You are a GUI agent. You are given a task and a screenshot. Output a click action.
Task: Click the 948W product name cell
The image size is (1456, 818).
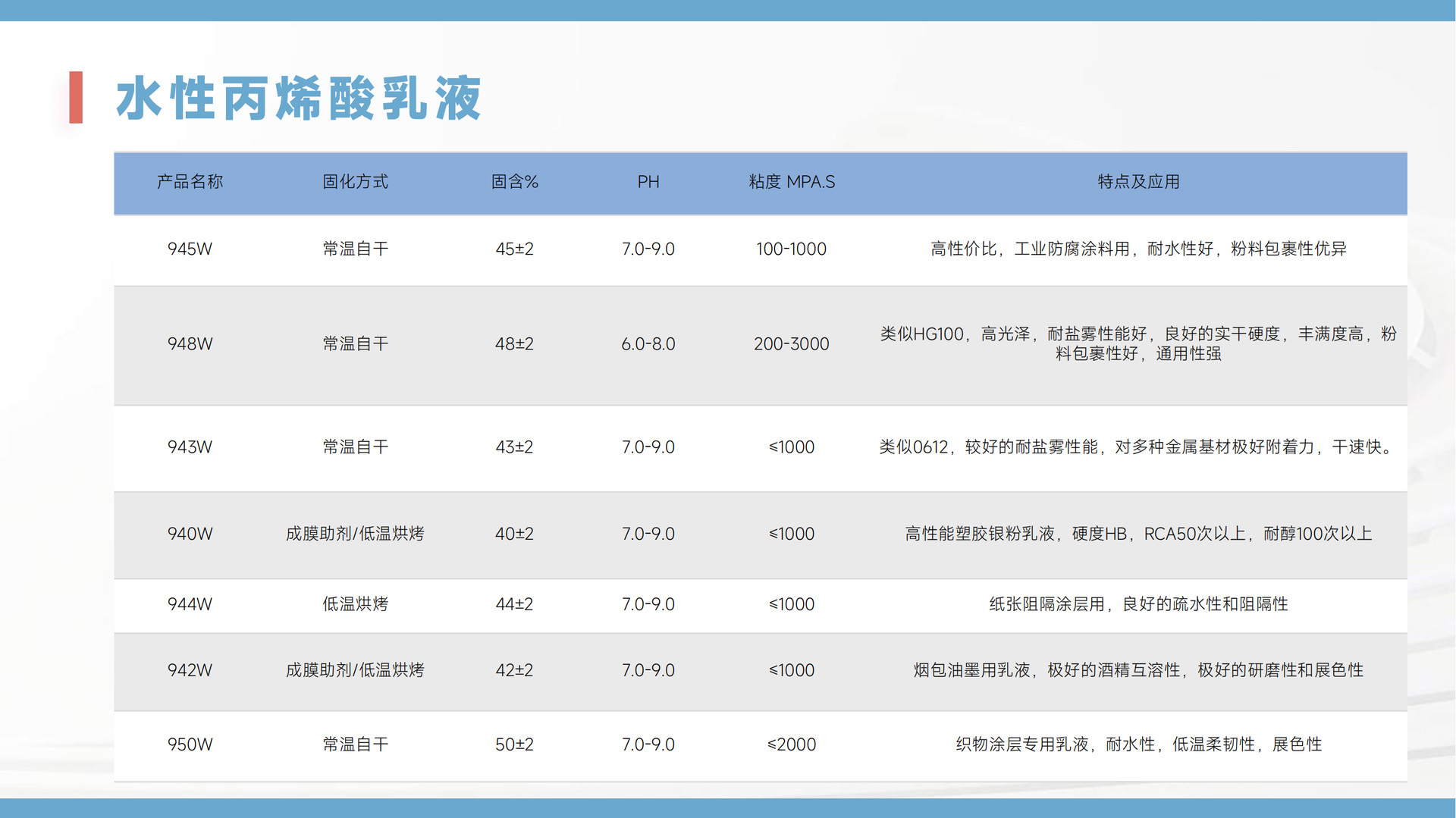190,343
